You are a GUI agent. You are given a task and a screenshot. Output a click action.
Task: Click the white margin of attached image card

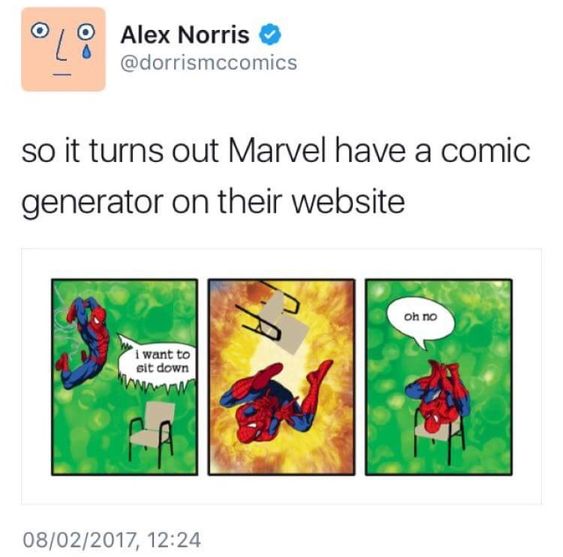[282, 490]
